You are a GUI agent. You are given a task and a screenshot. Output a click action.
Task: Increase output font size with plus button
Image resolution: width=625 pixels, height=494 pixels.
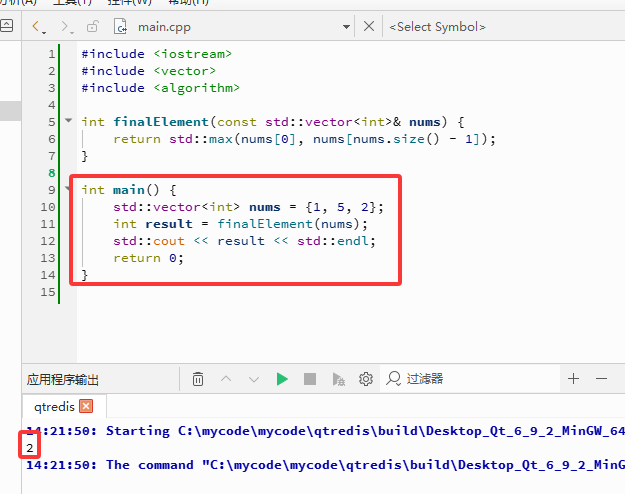point(573,378)
